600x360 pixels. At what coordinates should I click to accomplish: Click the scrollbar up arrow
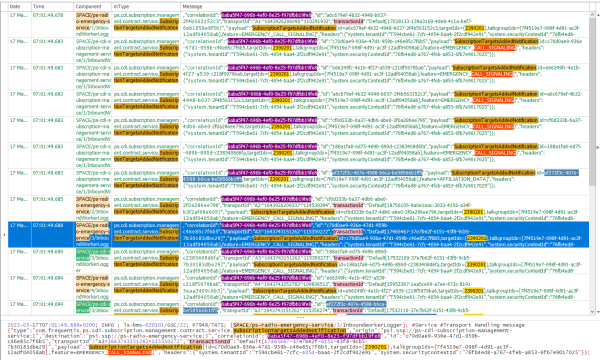pyautogui.click(x=593, y=15)
